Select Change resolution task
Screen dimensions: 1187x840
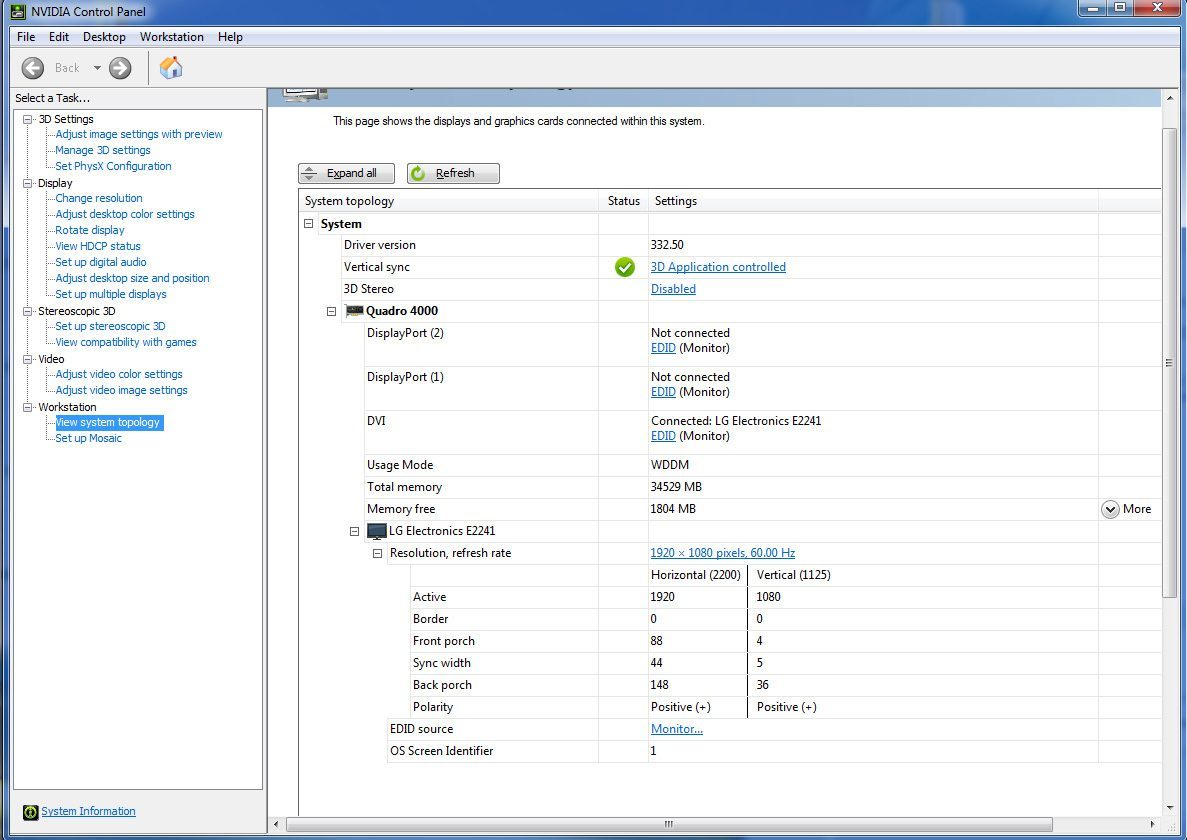click(99, 198)
